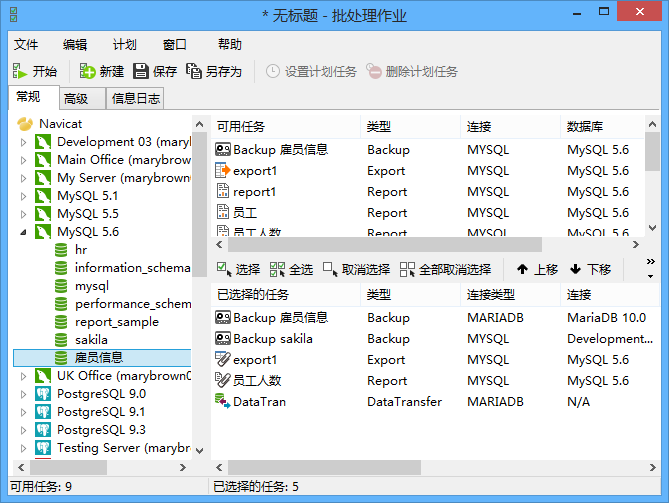Click the backup icon of selected Backup sakila
669x503 pixels.
[x=223, y=338]
